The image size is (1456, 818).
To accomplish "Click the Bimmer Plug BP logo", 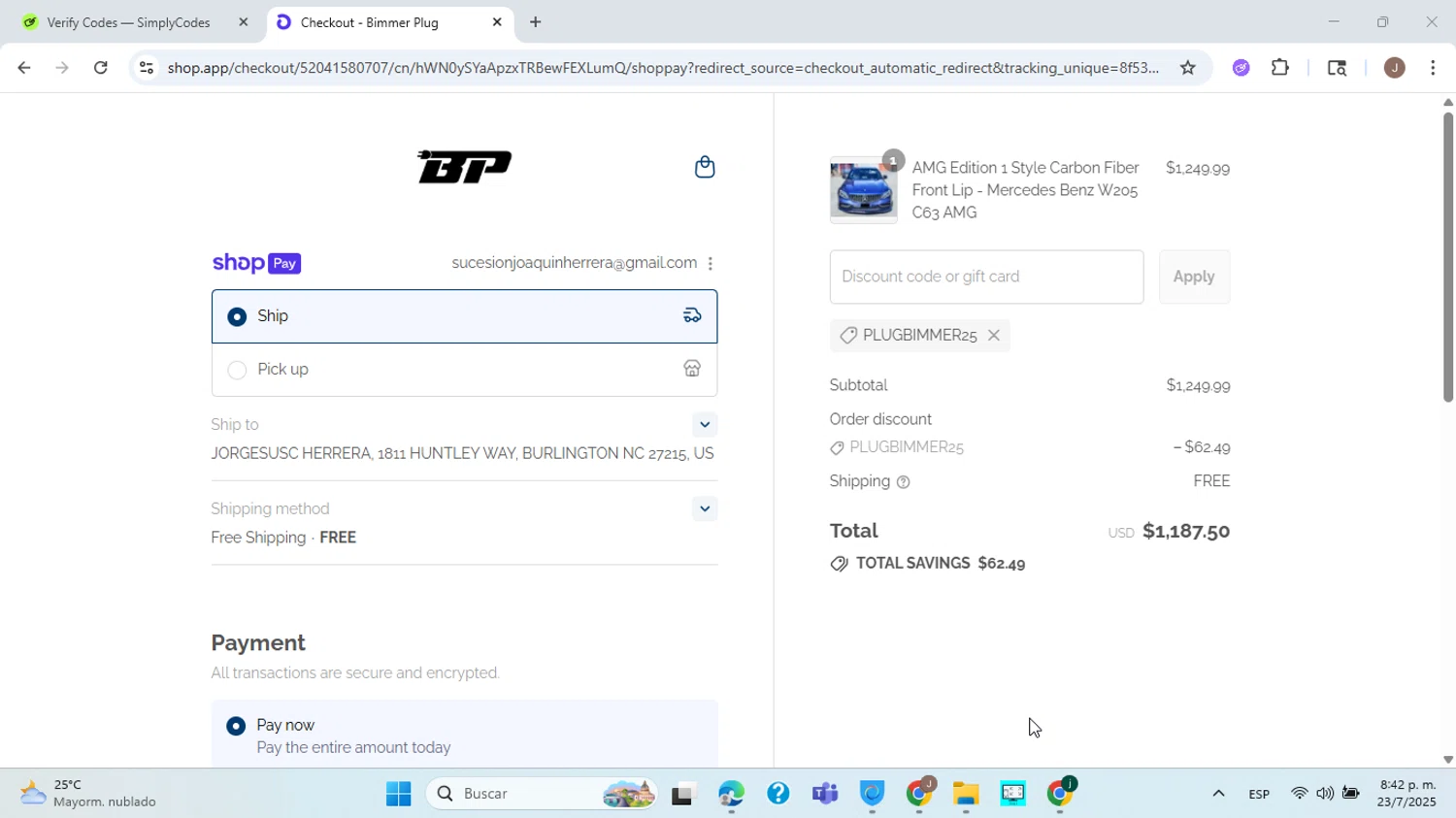I will point(465,167).
